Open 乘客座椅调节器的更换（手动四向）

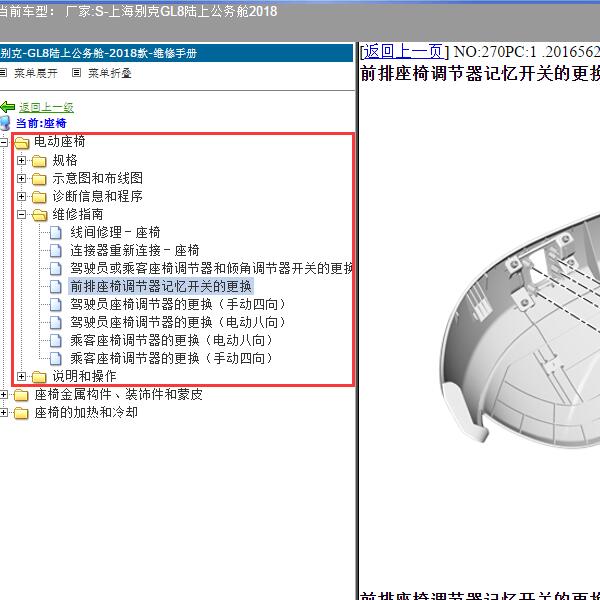coord(172,358)
